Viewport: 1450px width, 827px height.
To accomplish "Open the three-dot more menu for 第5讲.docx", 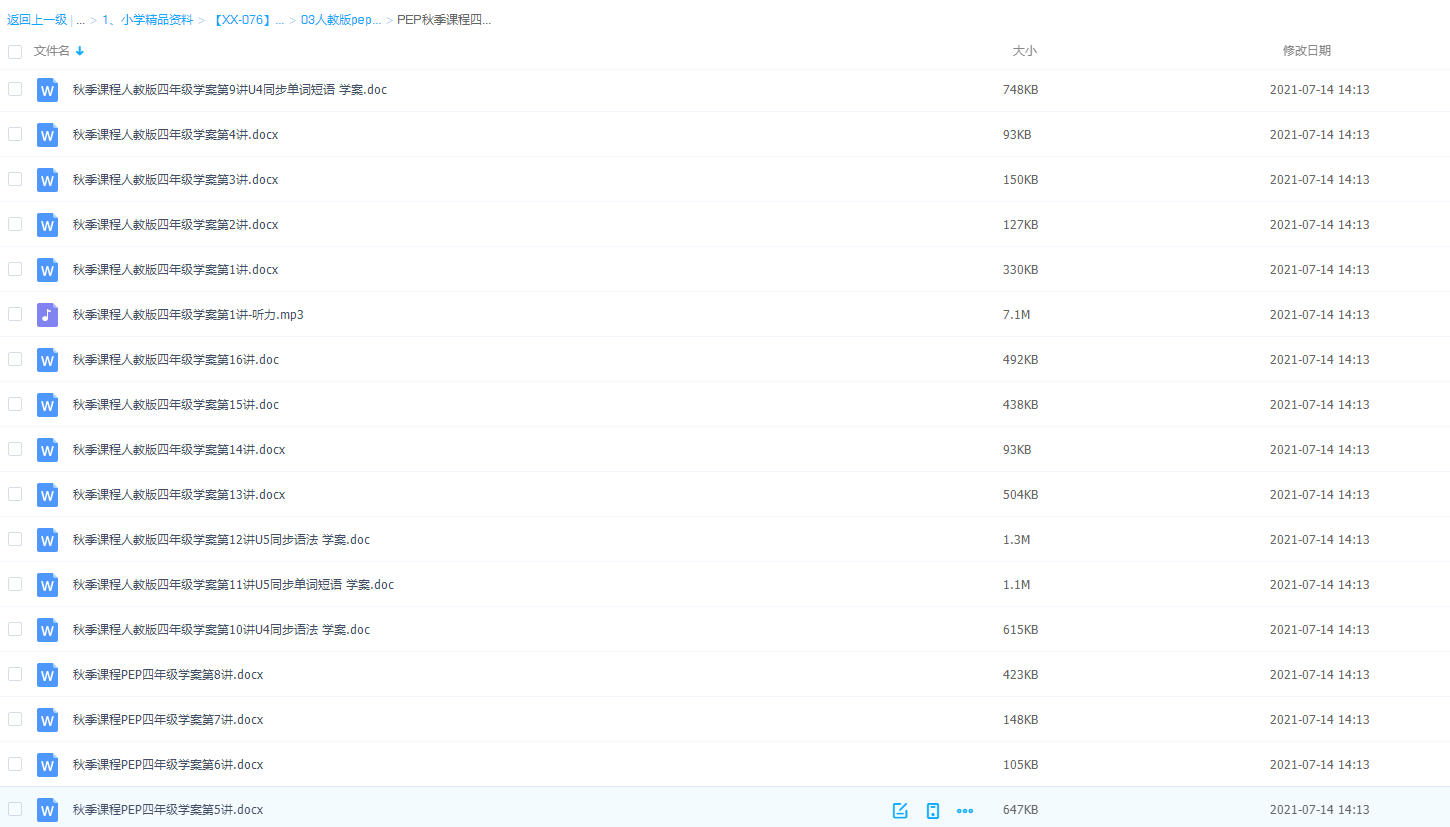I will point(965,810).
